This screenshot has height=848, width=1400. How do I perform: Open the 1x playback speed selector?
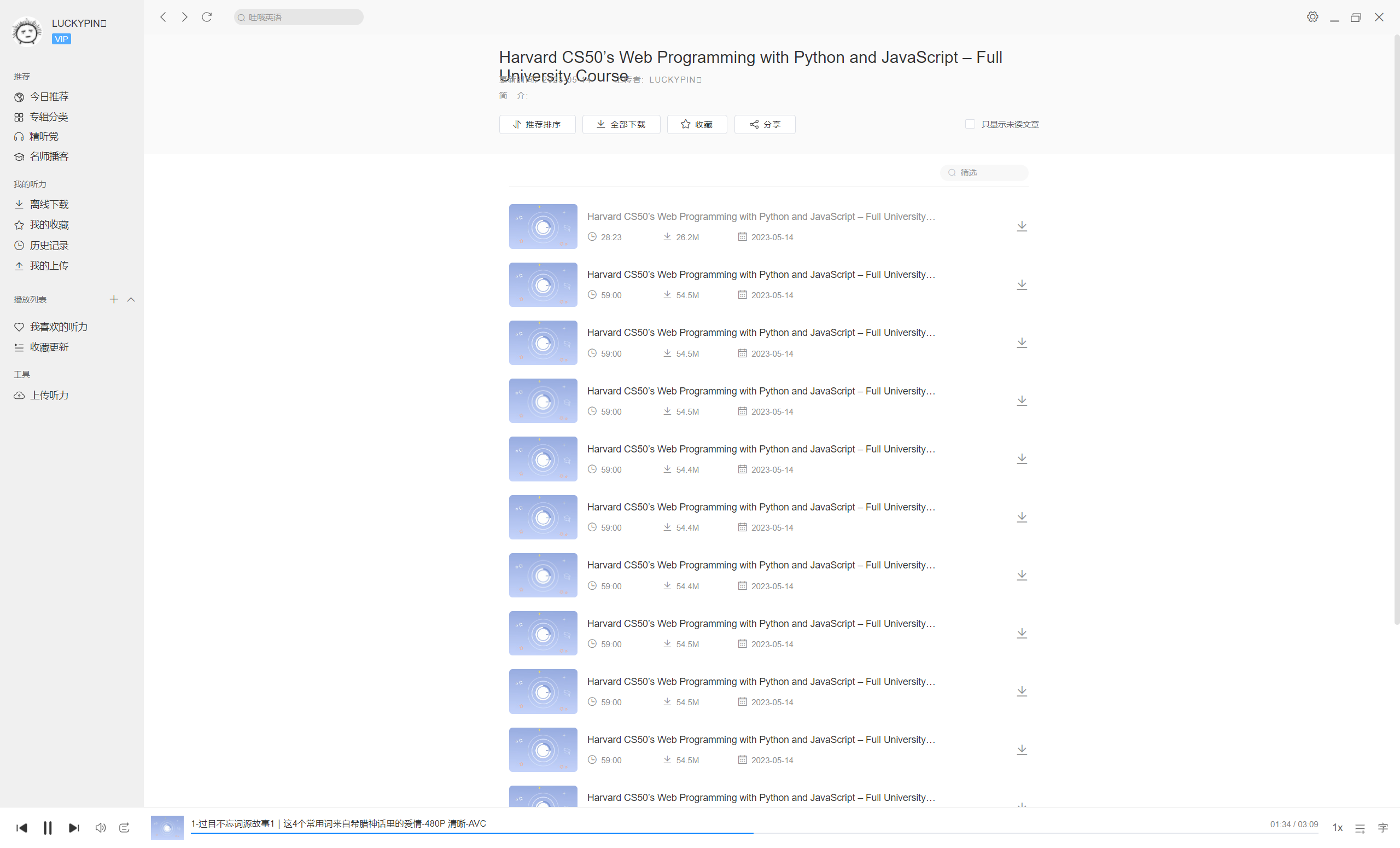click(1338, 828)
